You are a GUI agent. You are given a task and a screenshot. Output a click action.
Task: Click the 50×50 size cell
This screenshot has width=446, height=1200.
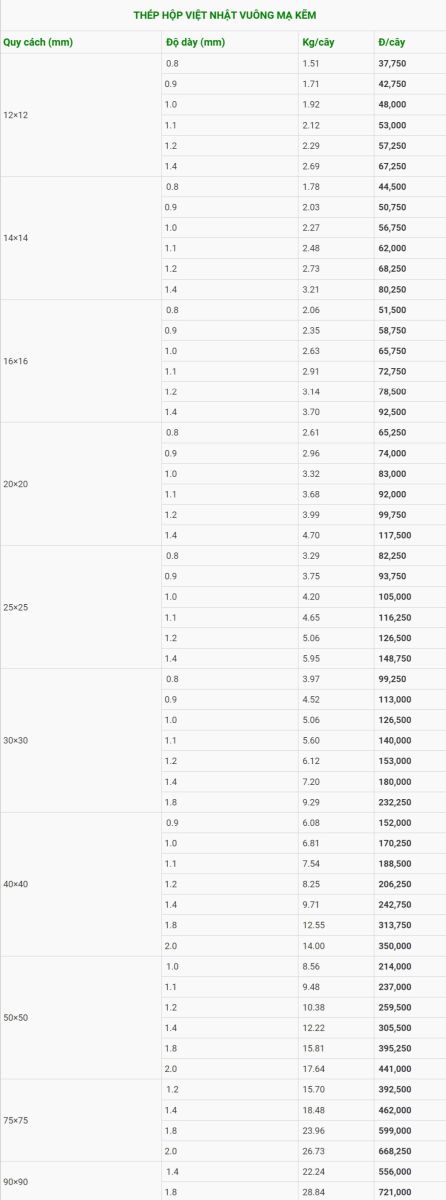coord(80,1018)
